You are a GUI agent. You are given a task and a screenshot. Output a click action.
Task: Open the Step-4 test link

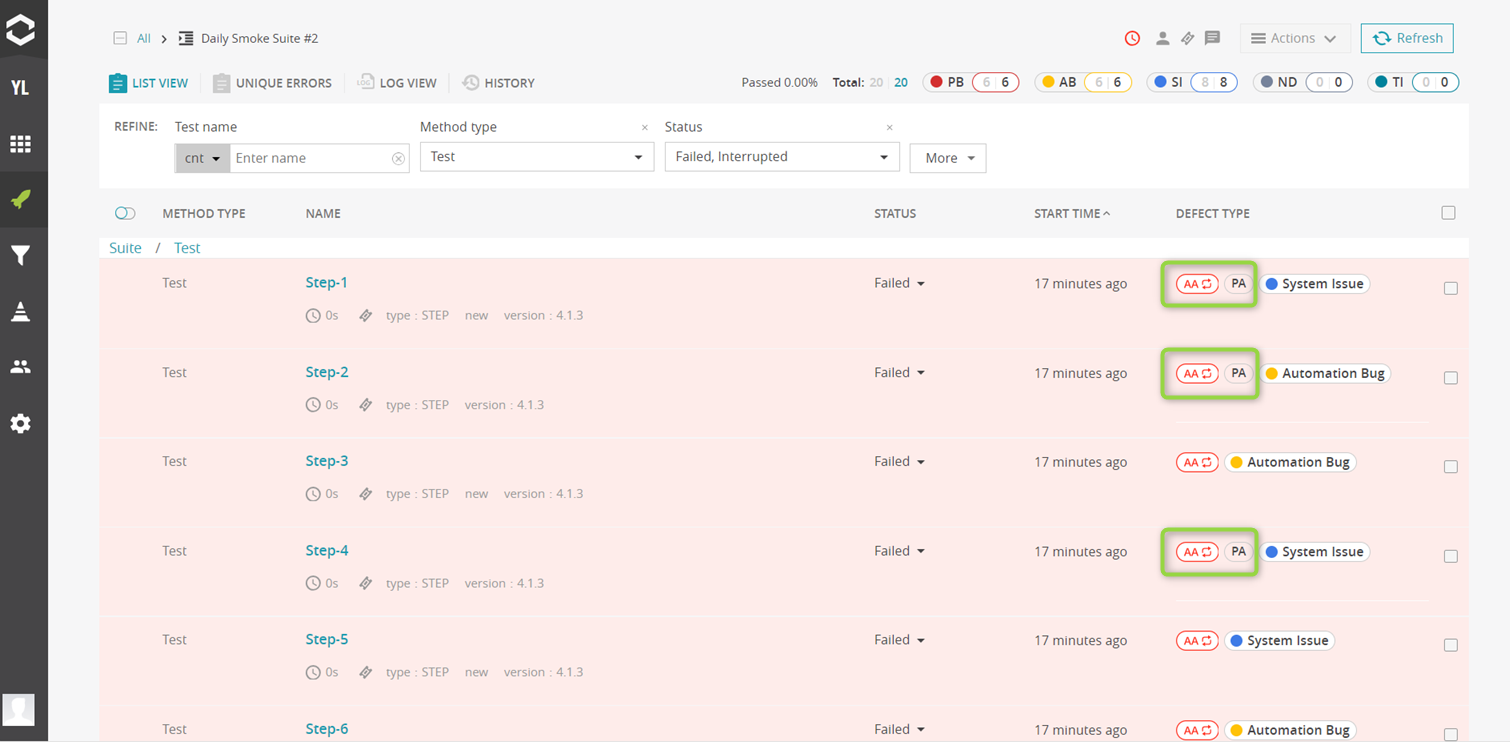click(x=327, y=550)
